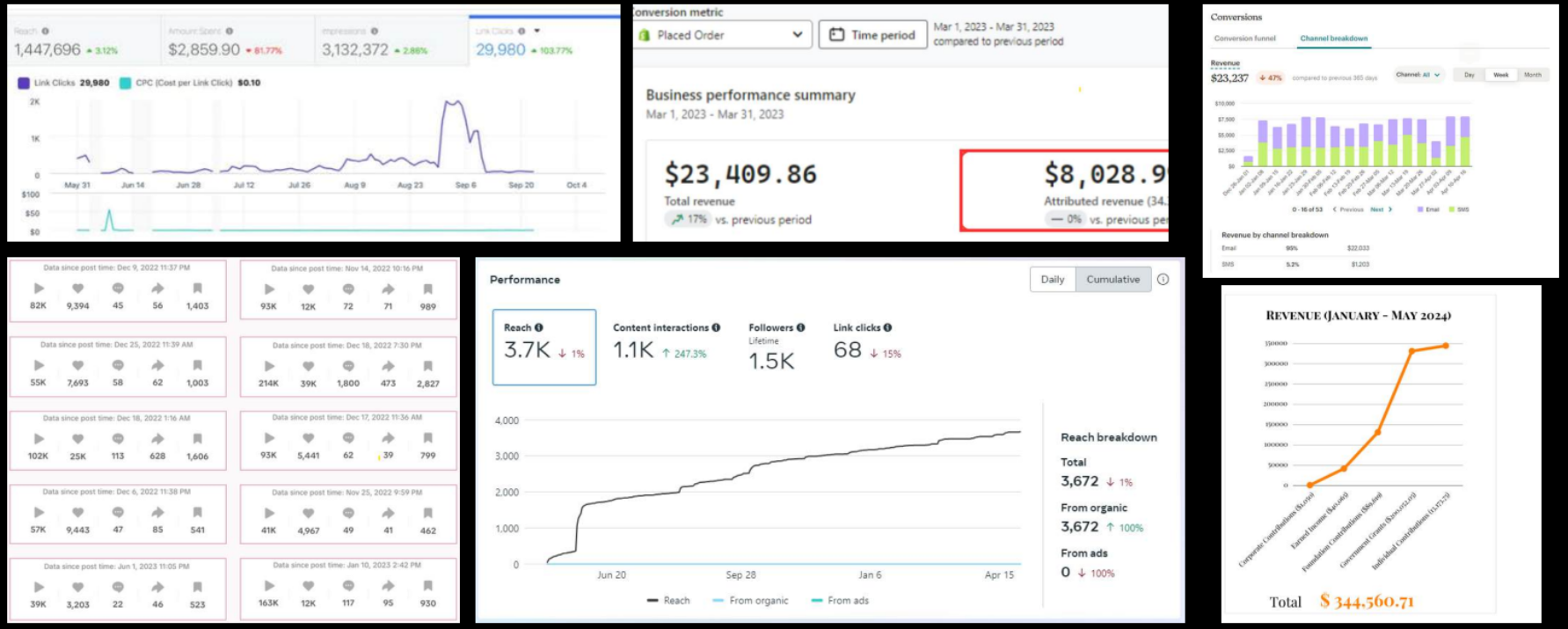This screenshot has width=1568, height=629.
Task: Select Week granularity in Conversions chart
Action: [1500, 75]
